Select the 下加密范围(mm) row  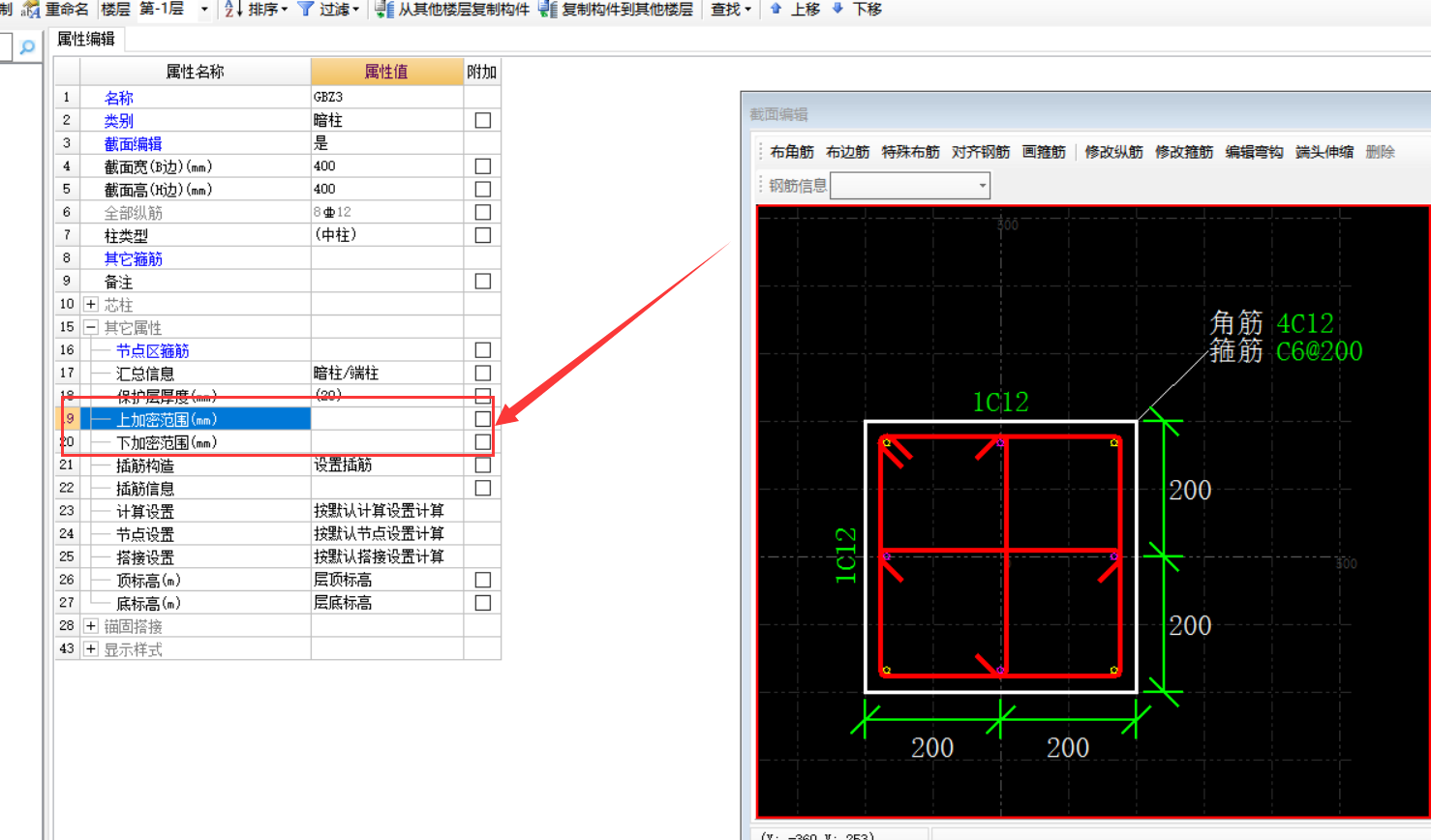pos(278,442)
